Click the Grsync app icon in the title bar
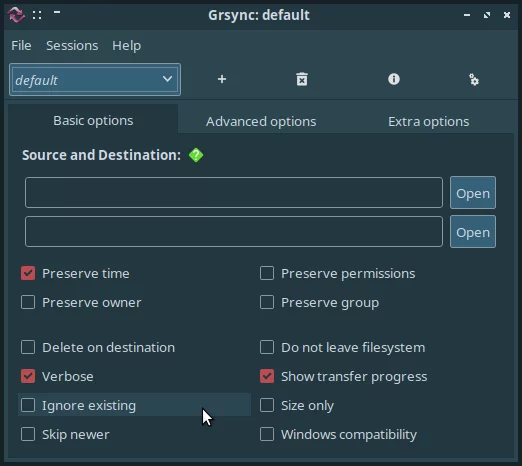The height and width of the screenshot is (466, 522). click(x=16, y=15)
